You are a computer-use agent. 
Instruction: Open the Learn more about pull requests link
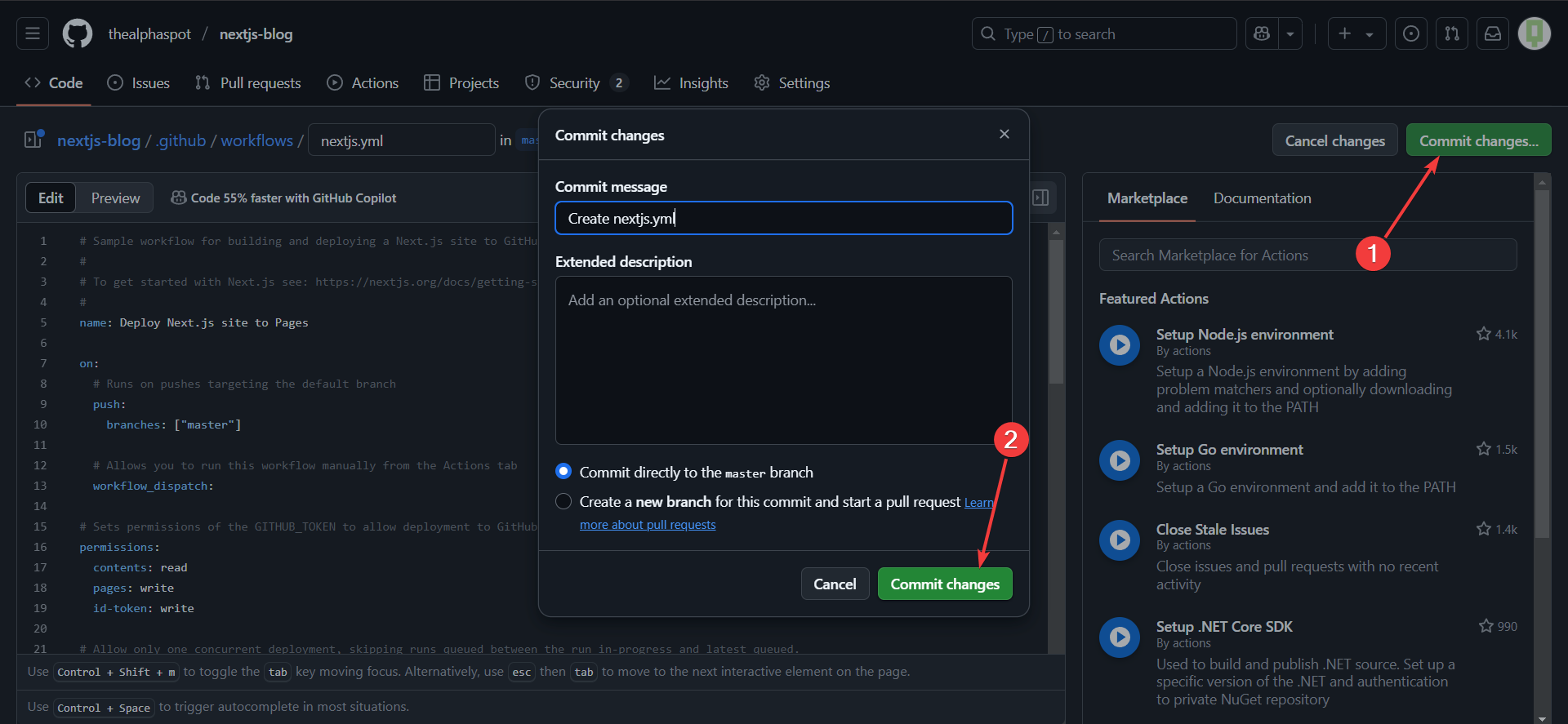[648, 525]
